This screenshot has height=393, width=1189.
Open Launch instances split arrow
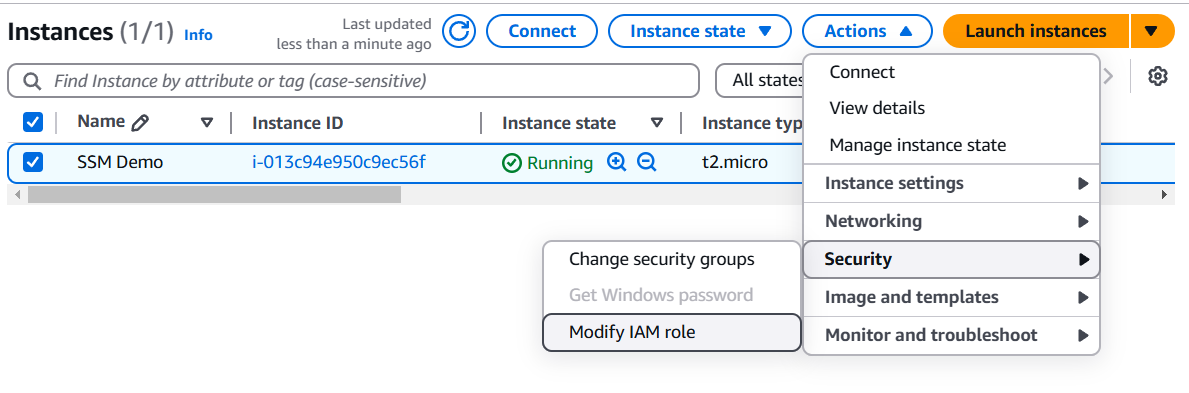(x=1151, y=31)
